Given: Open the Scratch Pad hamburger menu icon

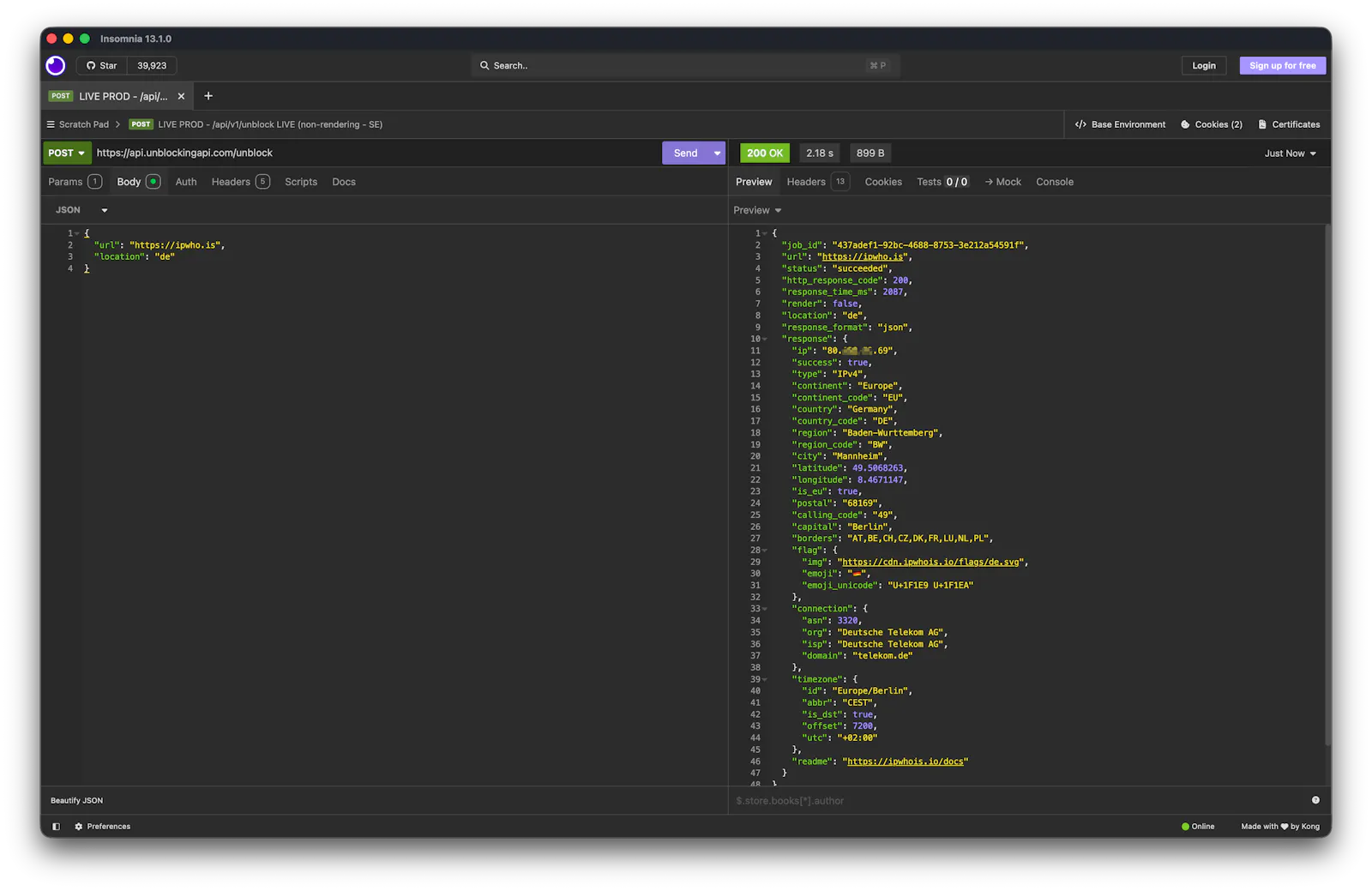Looking at the screenshot, I should [x=51, y=124].
